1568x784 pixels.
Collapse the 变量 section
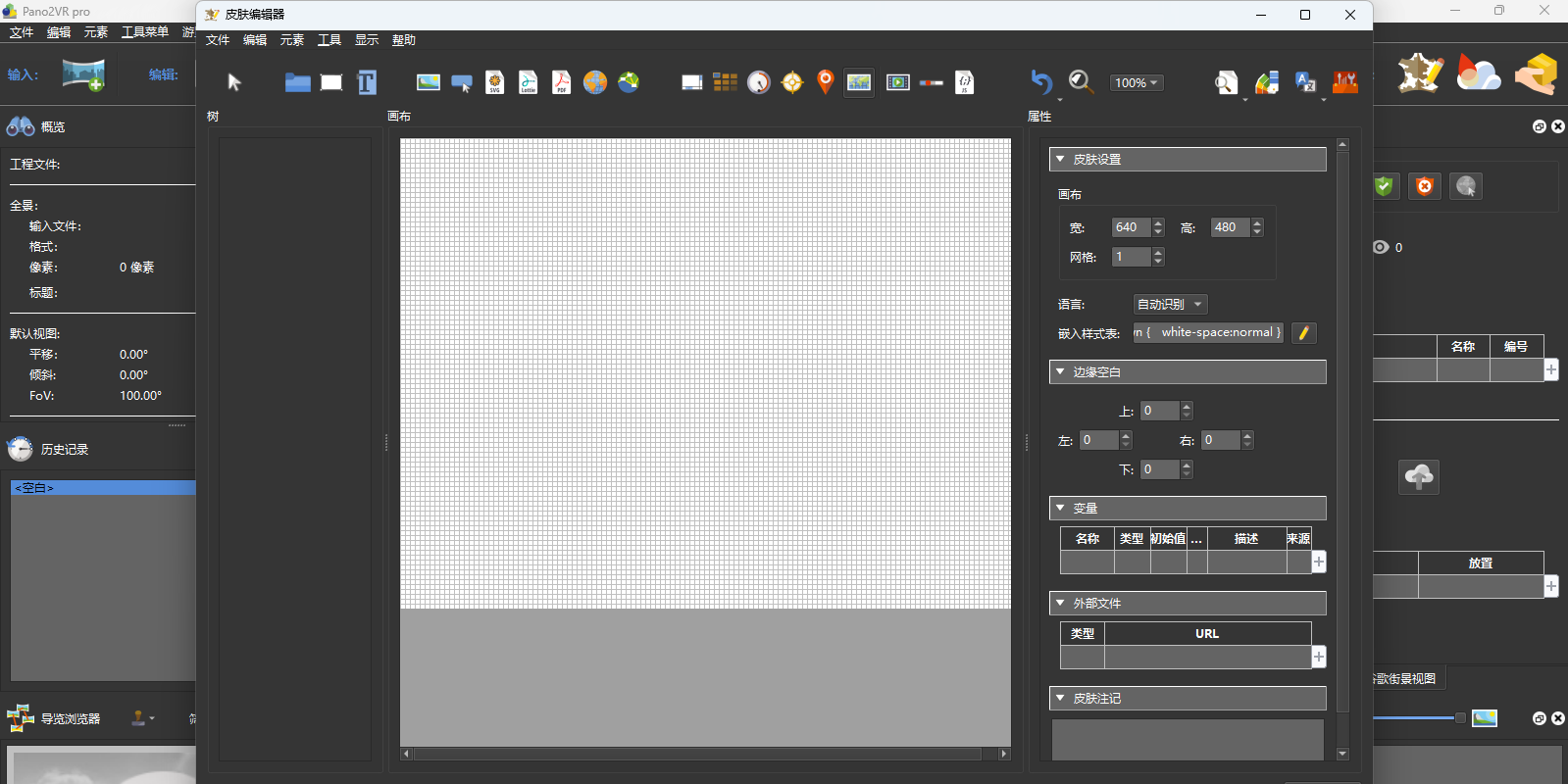click(1060, 509)
